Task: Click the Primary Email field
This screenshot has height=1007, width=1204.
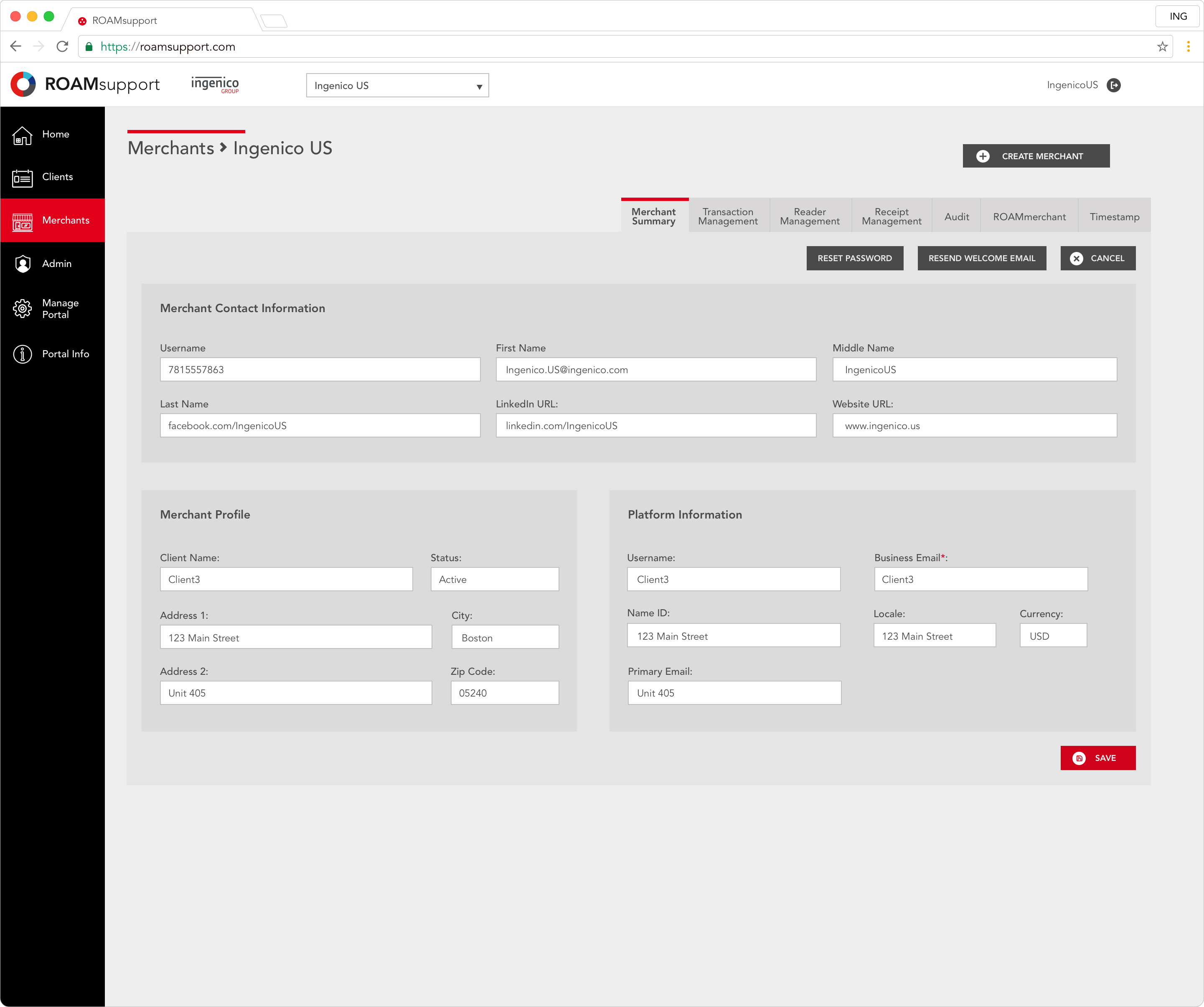Action: pyautogui.click(x=734, y=693)
